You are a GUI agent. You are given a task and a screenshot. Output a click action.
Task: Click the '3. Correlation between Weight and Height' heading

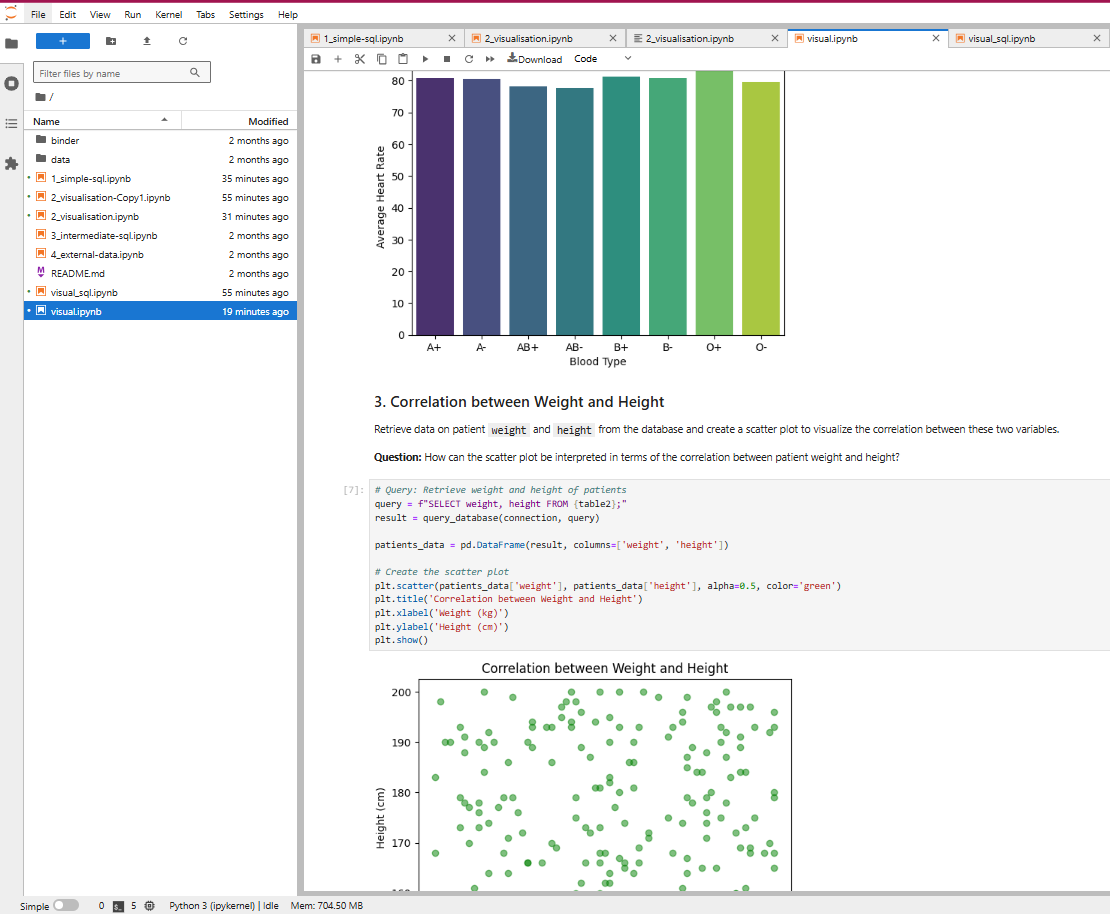point(519,402)
